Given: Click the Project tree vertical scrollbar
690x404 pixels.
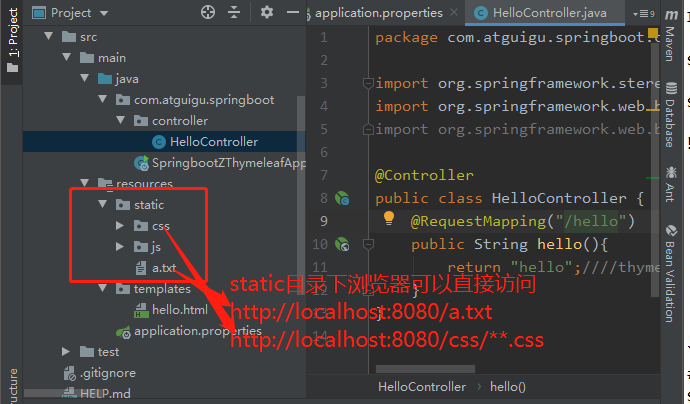Looking at the screenshot, I should click(301, 194).
